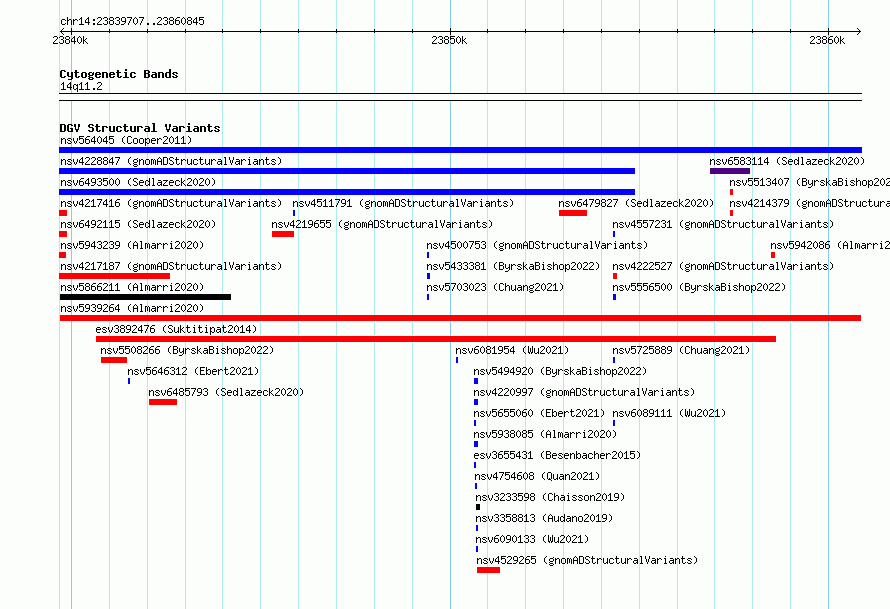Click nsv5513407 ByrskaBishop label
Viewport: 890px width, 609px height.
coord(809,182)
